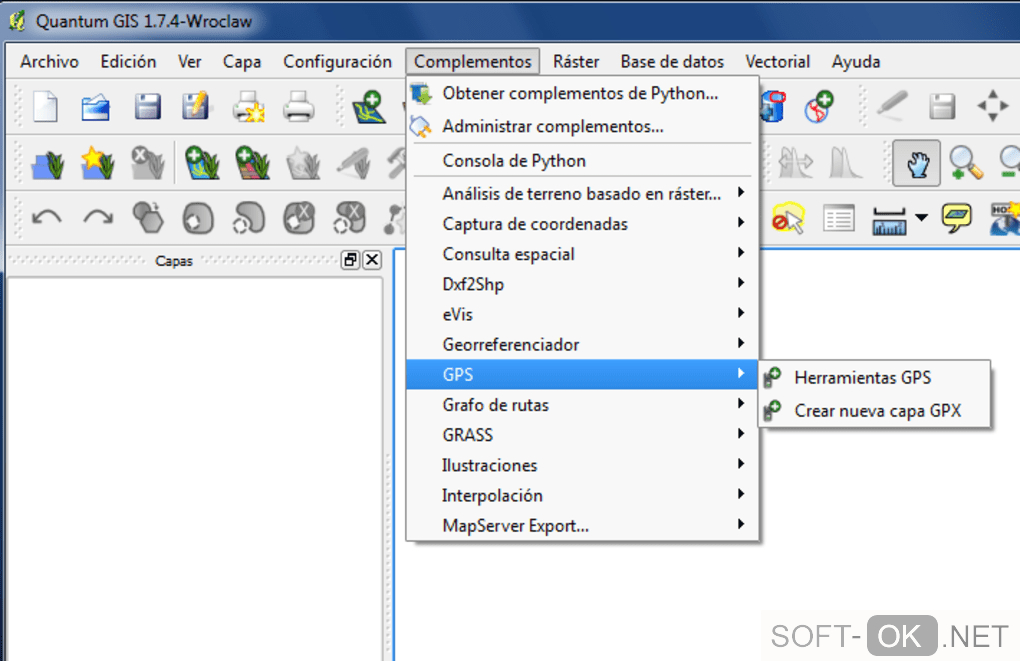Save project using the floppy disk icon

pyautogui.click(x=147, y=107)
